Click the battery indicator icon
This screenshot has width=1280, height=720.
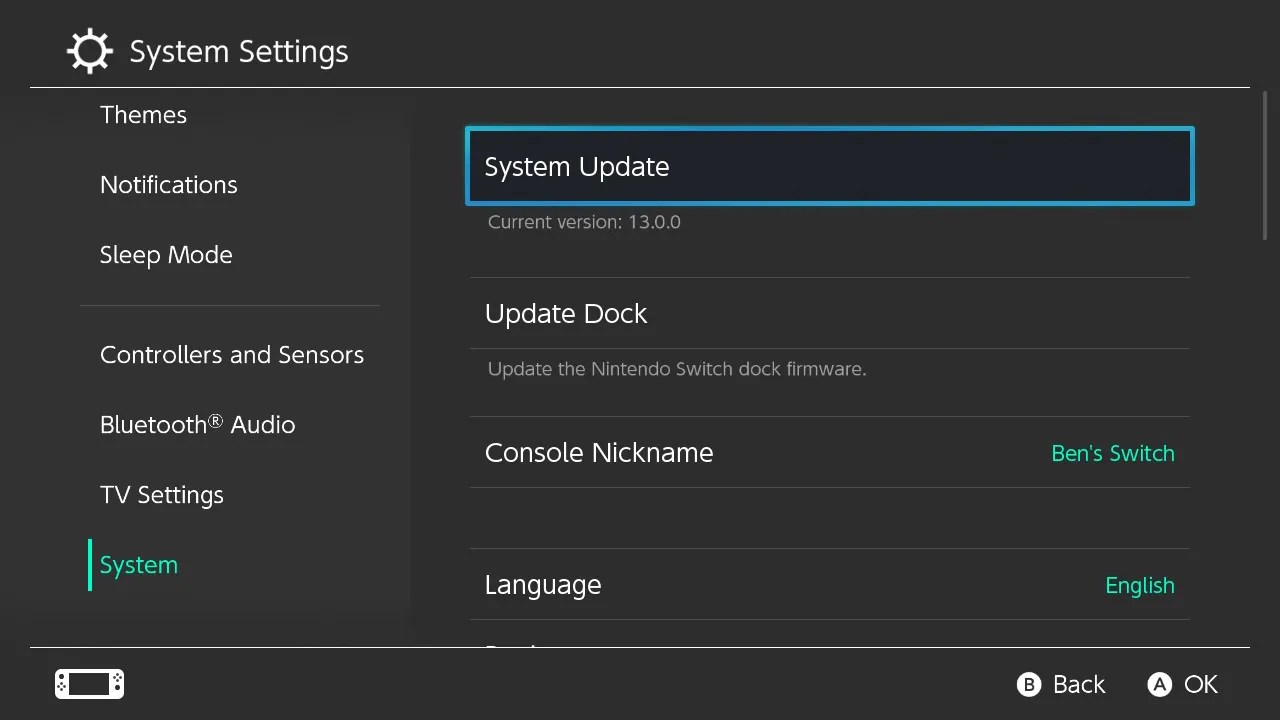(x=88, y=684)
